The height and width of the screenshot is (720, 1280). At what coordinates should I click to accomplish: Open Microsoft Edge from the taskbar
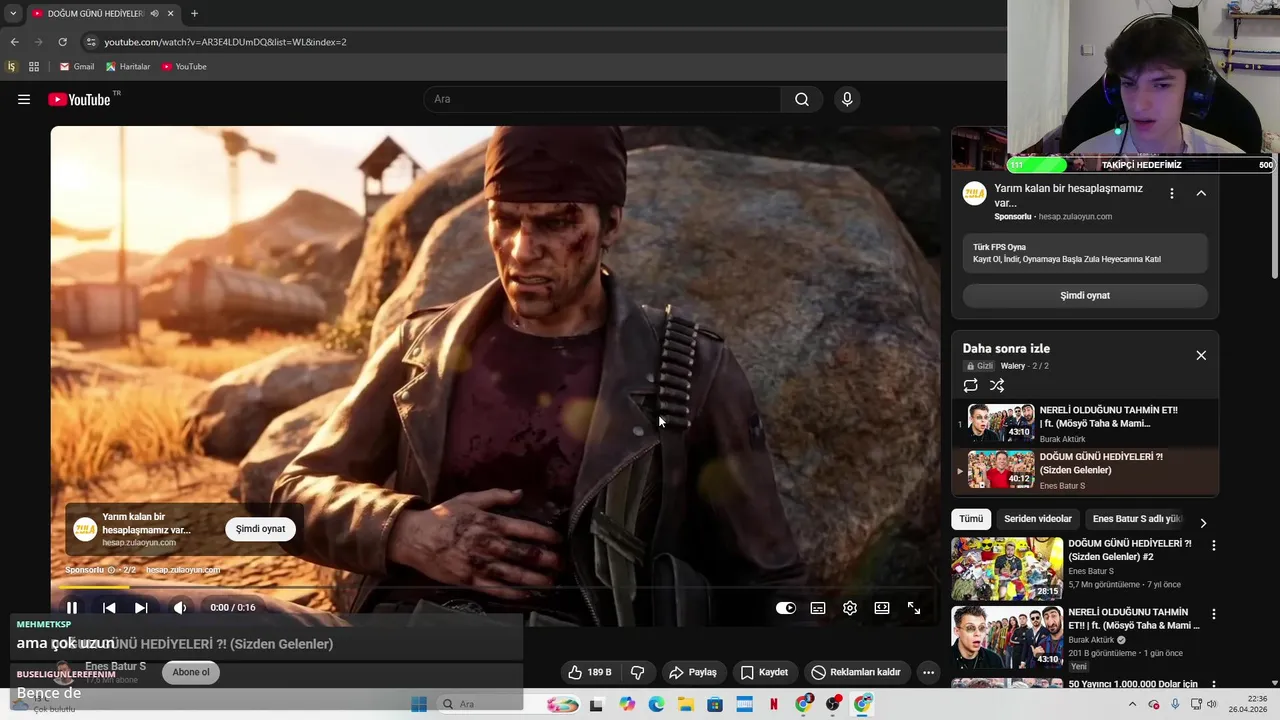click(x=656, y=704)
